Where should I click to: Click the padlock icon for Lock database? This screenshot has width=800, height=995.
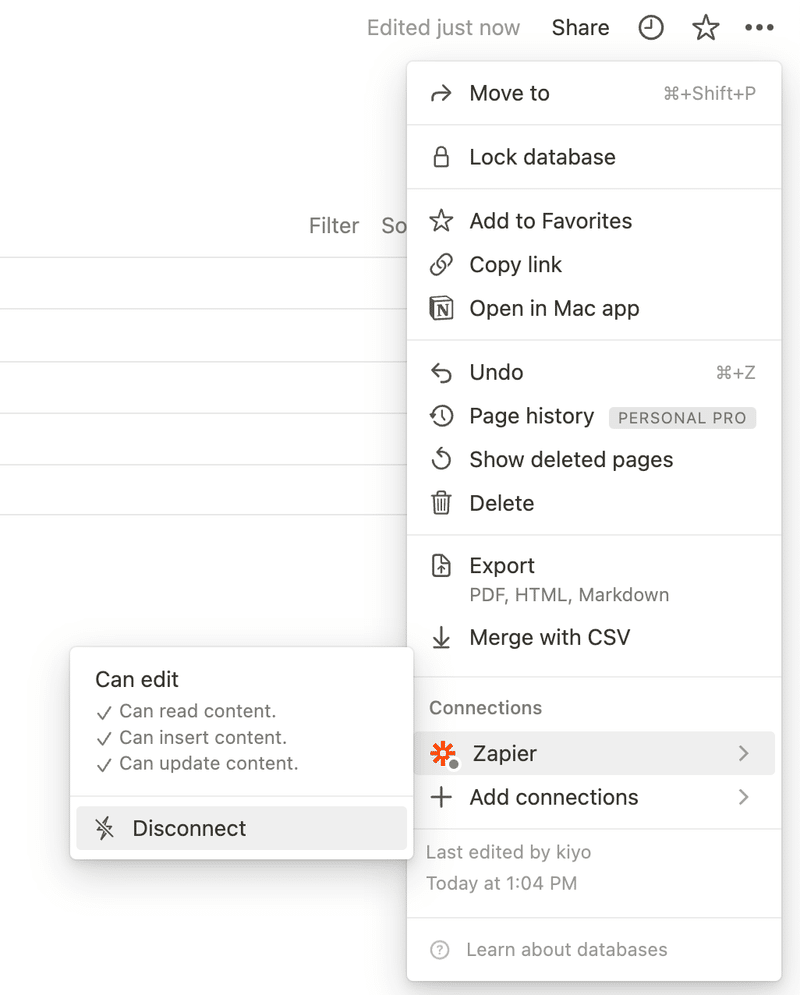pos(441,157)
